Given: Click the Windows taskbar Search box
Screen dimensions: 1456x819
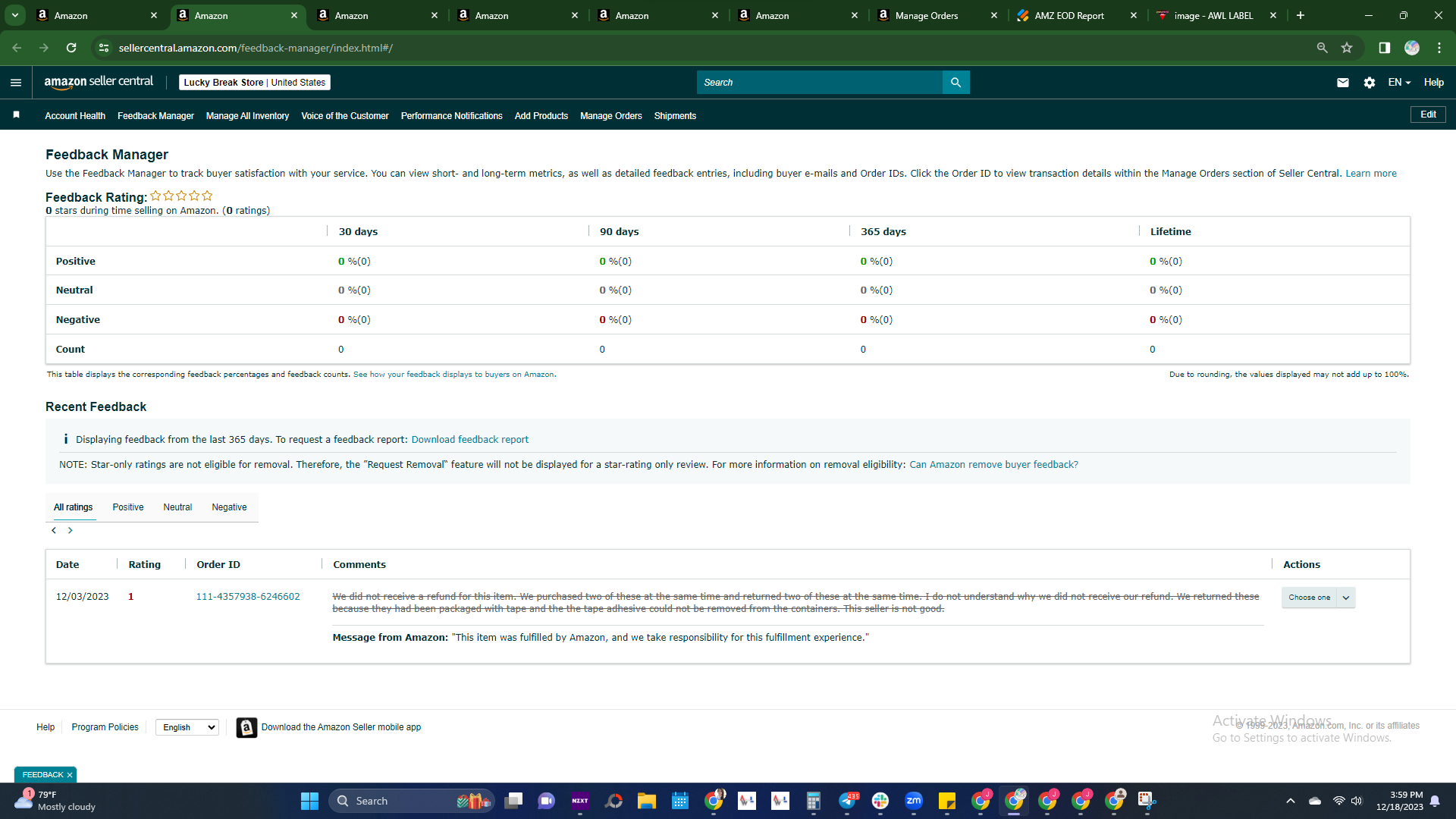Looking at the screenshot, I should pos(412,801).
